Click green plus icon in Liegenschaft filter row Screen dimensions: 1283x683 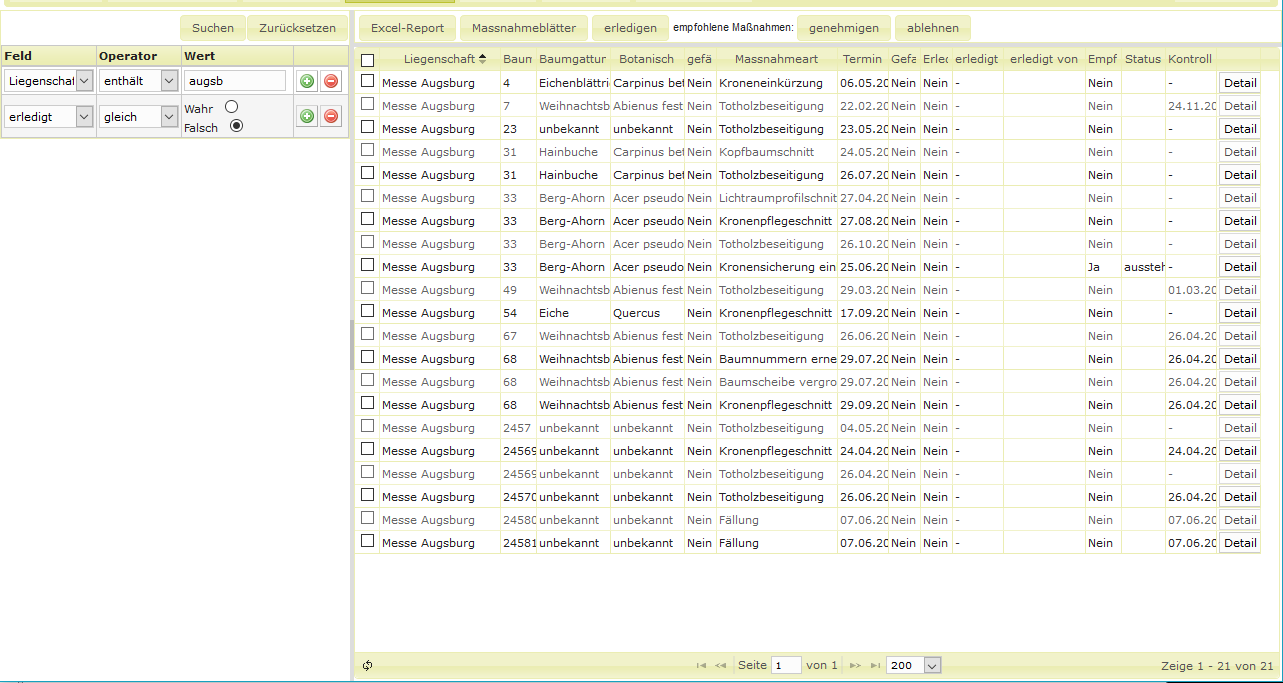pyautogui.click(x=307, y=81)
